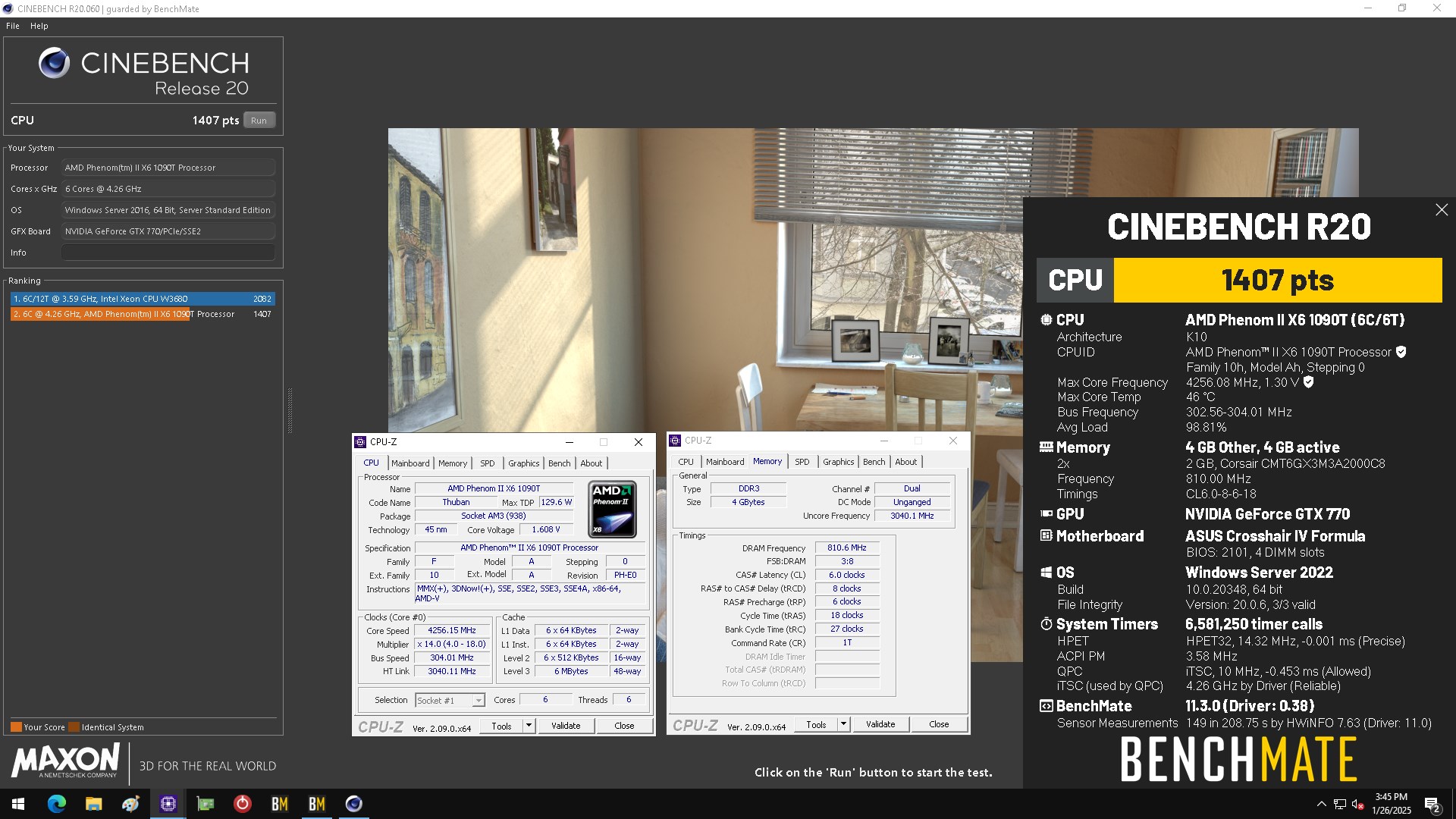1456x819 pixels.
Task: Open Socket #1 selection dropdown in CPU-Z
Action: pyautogui.click(x=479, y=700)
